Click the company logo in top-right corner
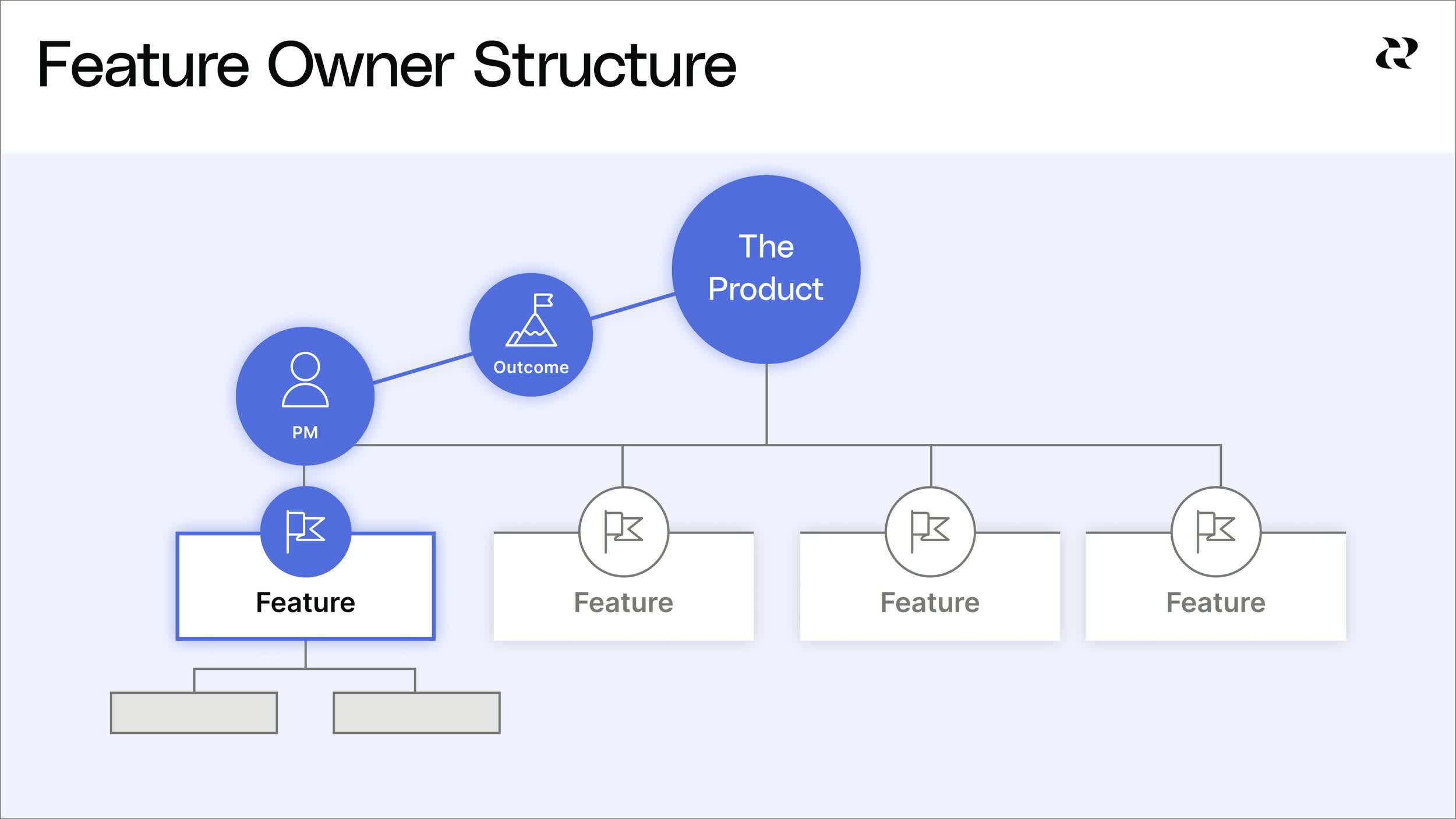Image resolution: width=1456 pixels, height=819 pixels. pos(1396,53)
